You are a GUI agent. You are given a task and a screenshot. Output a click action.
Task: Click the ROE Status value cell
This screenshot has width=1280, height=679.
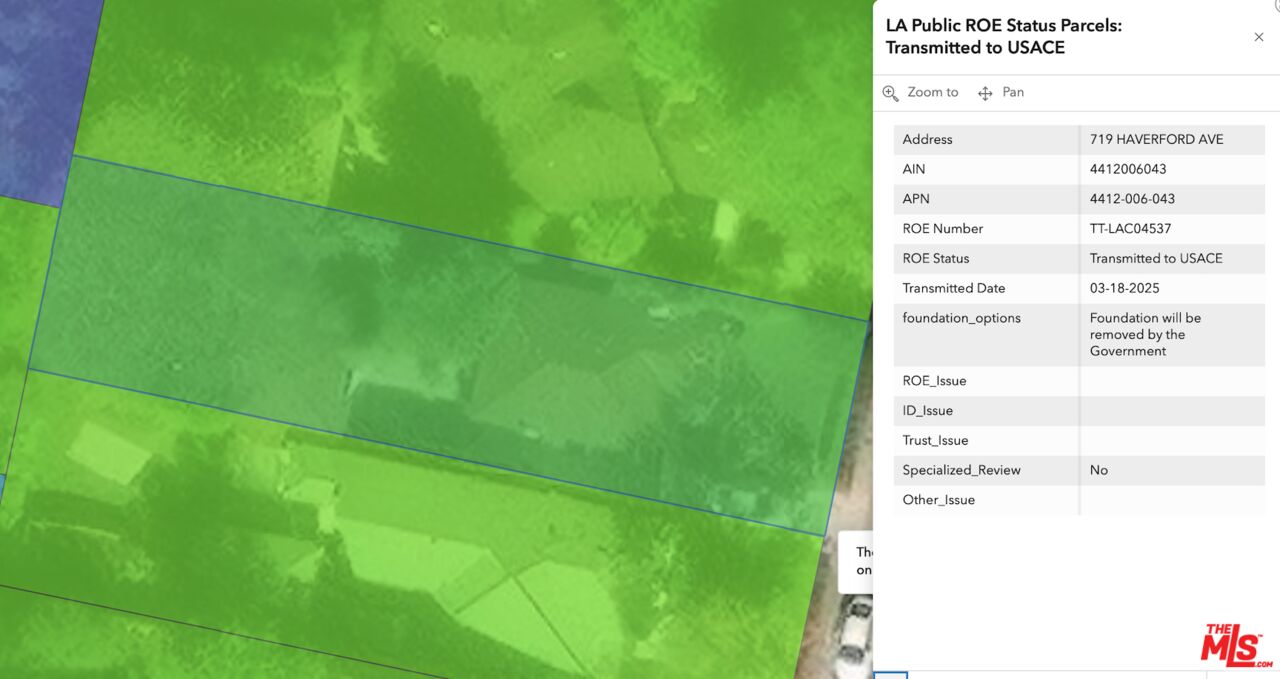pyautogui.click(x=1156, y=258)
